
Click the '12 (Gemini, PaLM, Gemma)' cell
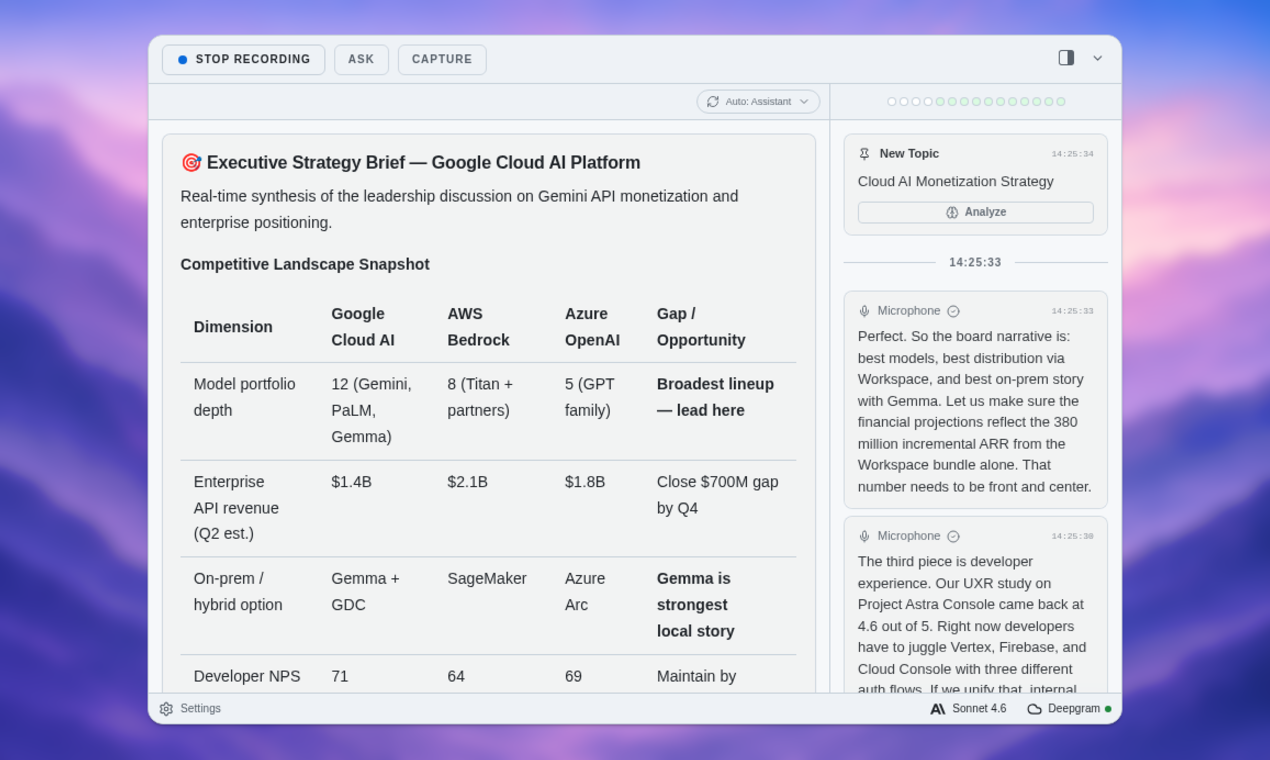pos(372,410)
